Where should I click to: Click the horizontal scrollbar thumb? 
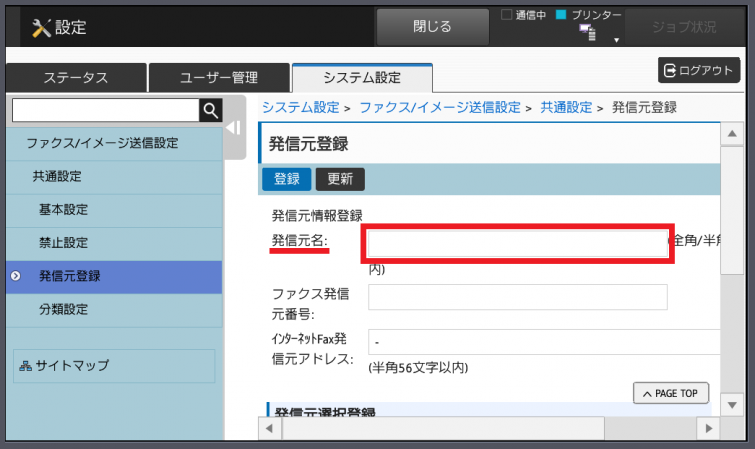pos(443,428)
